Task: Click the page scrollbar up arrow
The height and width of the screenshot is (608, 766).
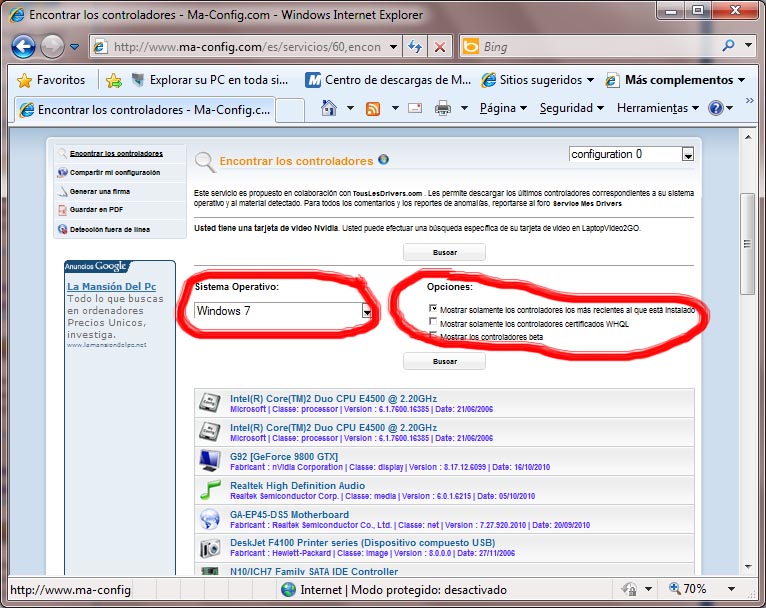Action: [748, 138]
